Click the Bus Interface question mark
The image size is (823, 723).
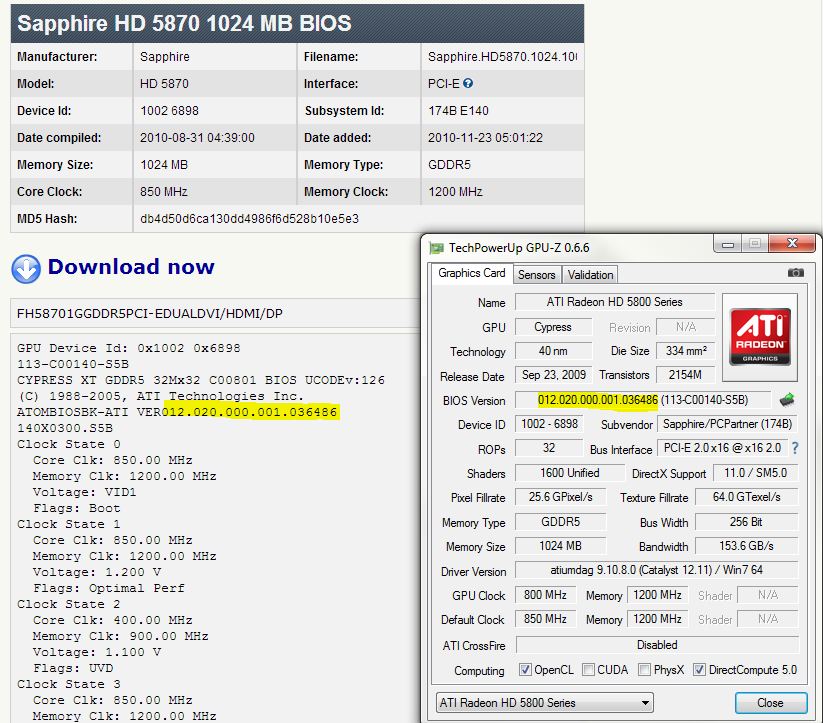(x=795, y=448)
